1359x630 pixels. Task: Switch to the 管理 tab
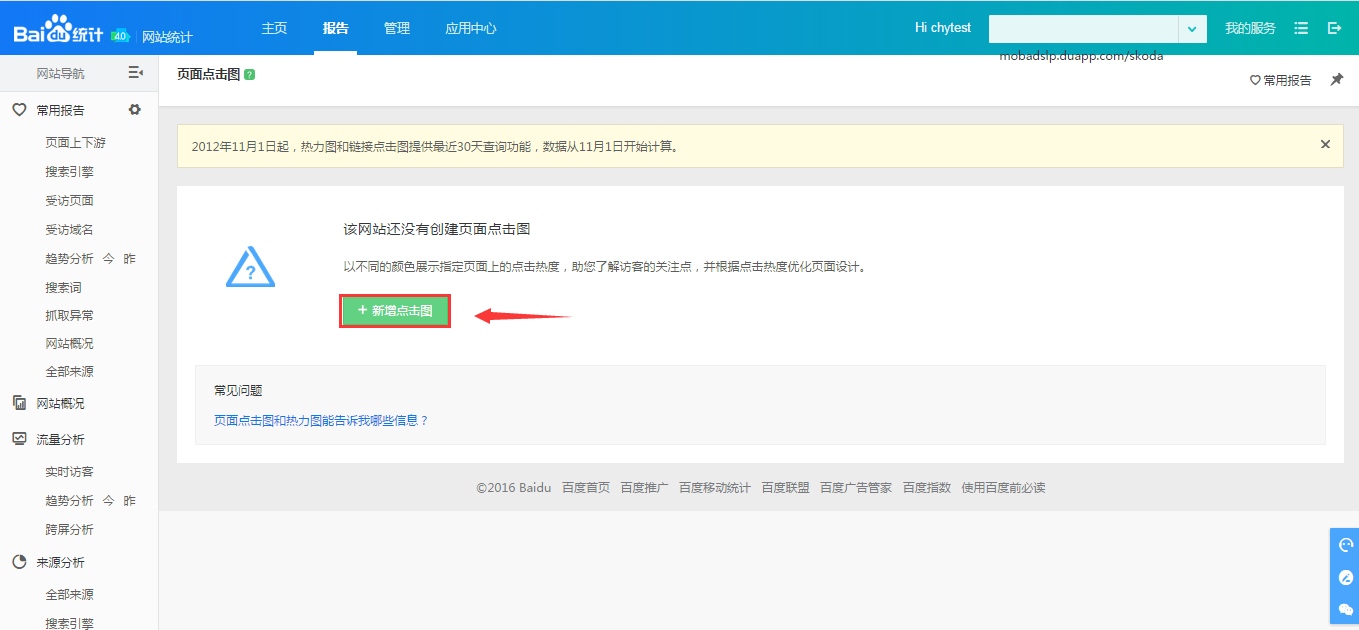tap(397, 28)
